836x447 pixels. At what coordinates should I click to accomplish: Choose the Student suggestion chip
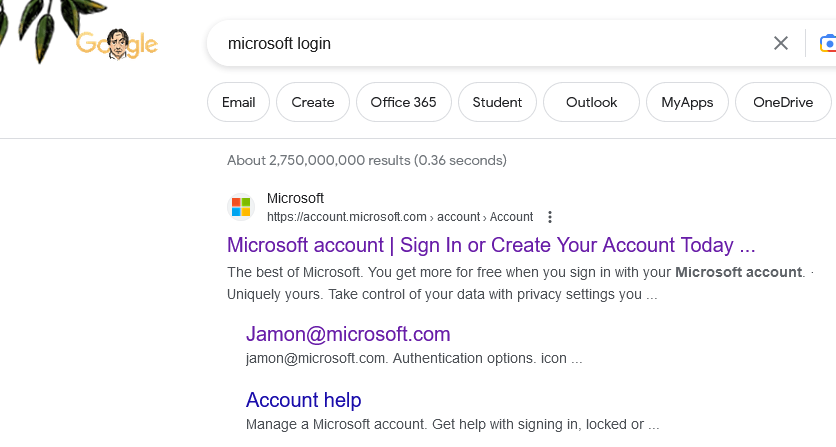[x=497, y=102]
